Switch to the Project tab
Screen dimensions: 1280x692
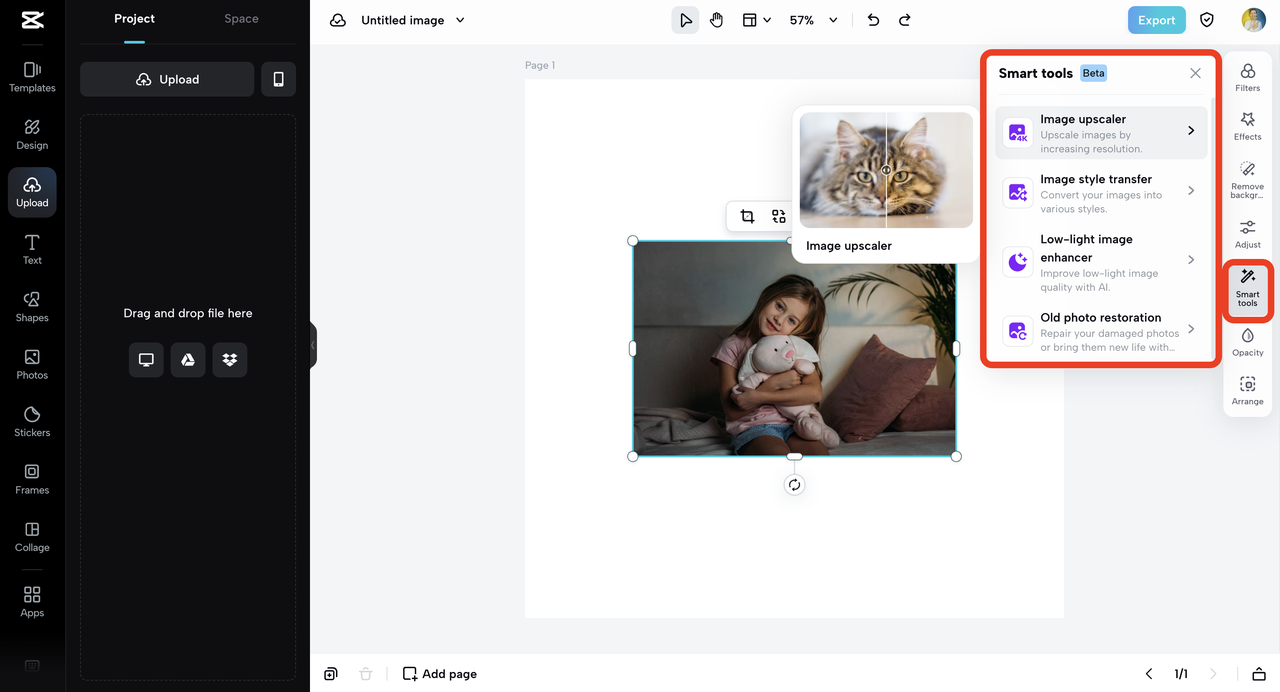(134, 19)
